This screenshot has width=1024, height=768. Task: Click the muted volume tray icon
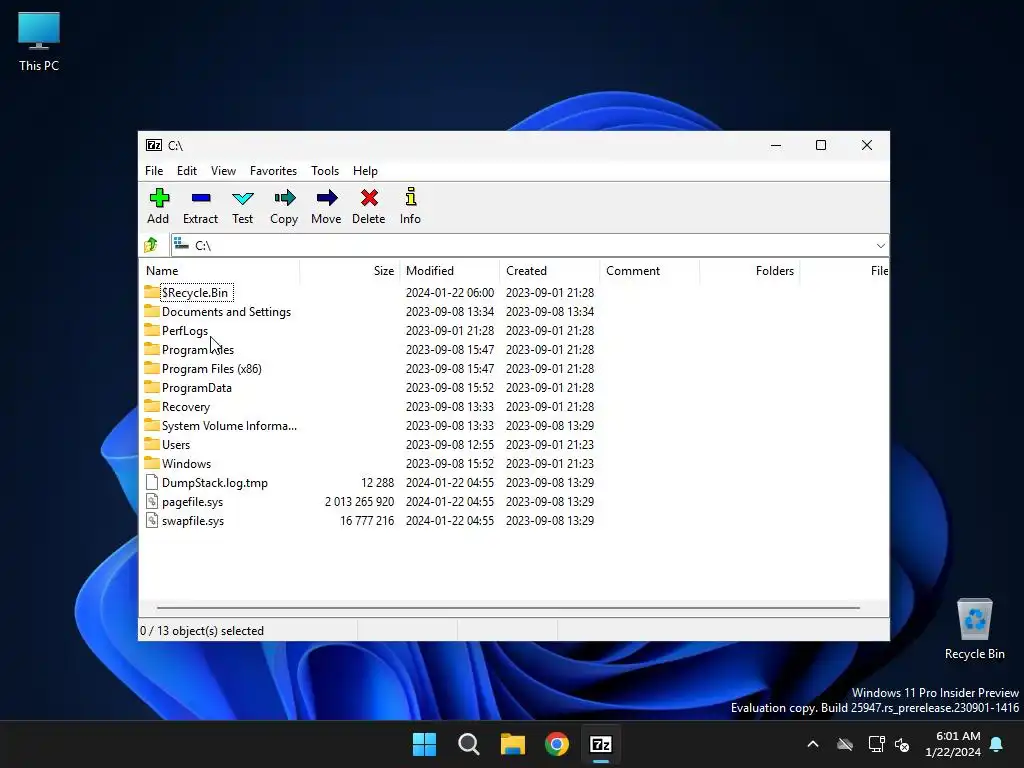902,744
